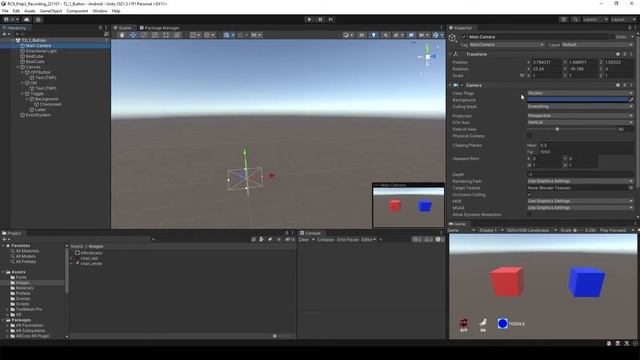This screenshot has width=640, height=360.
Task: Open the settings gear in the top-left toolbar
Action: pyautogui.click(x=38, y=19)
